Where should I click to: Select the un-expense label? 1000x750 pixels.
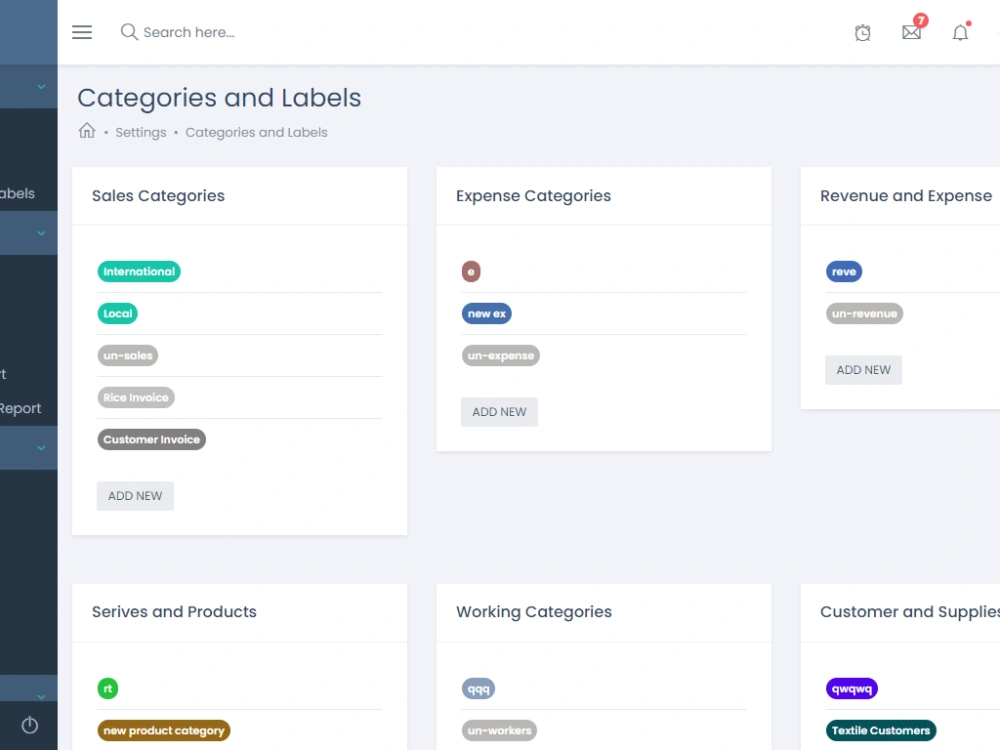pos(501,356)
